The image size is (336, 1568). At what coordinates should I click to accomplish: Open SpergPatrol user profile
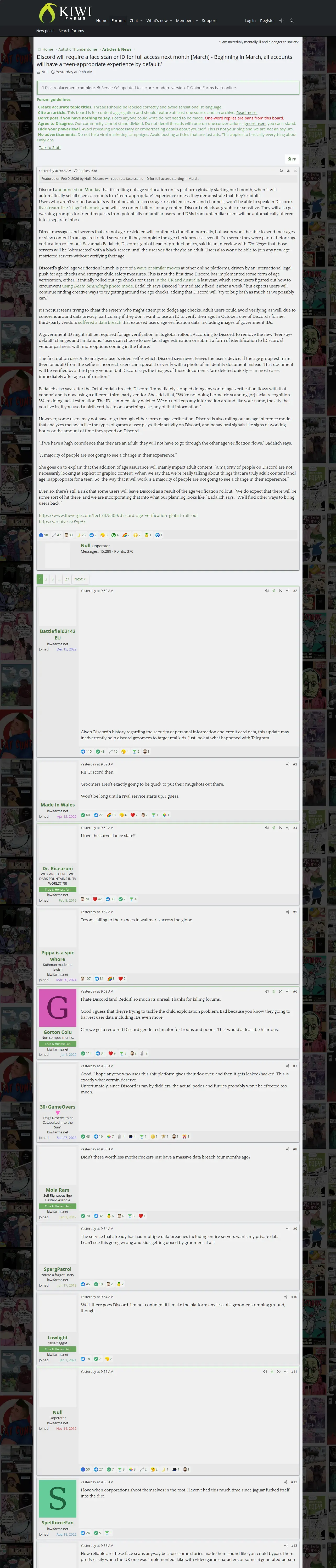tap(58, 1269)
